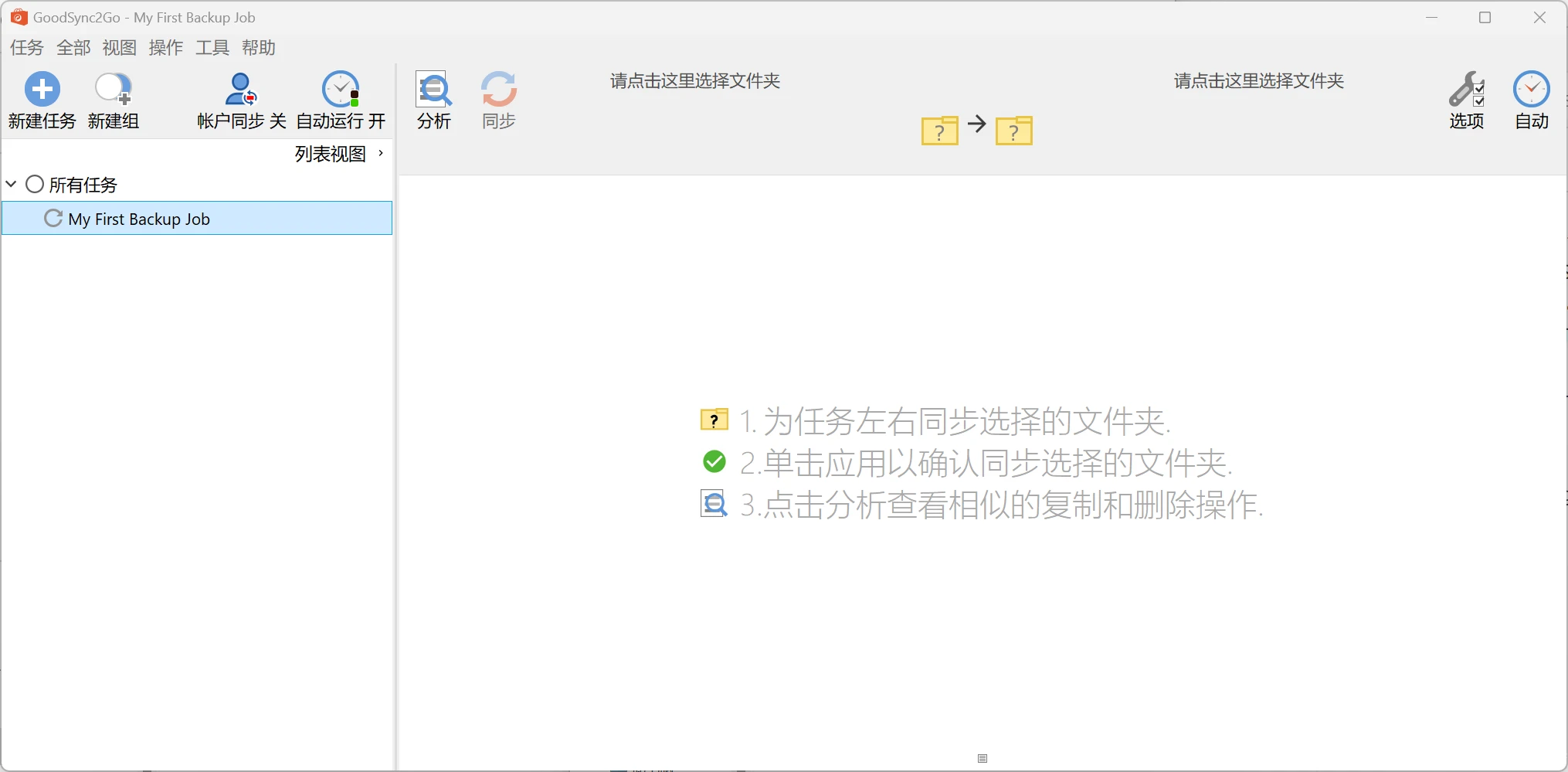Viewport: 1568px width, 772px height.
Task: Open the 任务 menu
Action: tap(27, 48)
